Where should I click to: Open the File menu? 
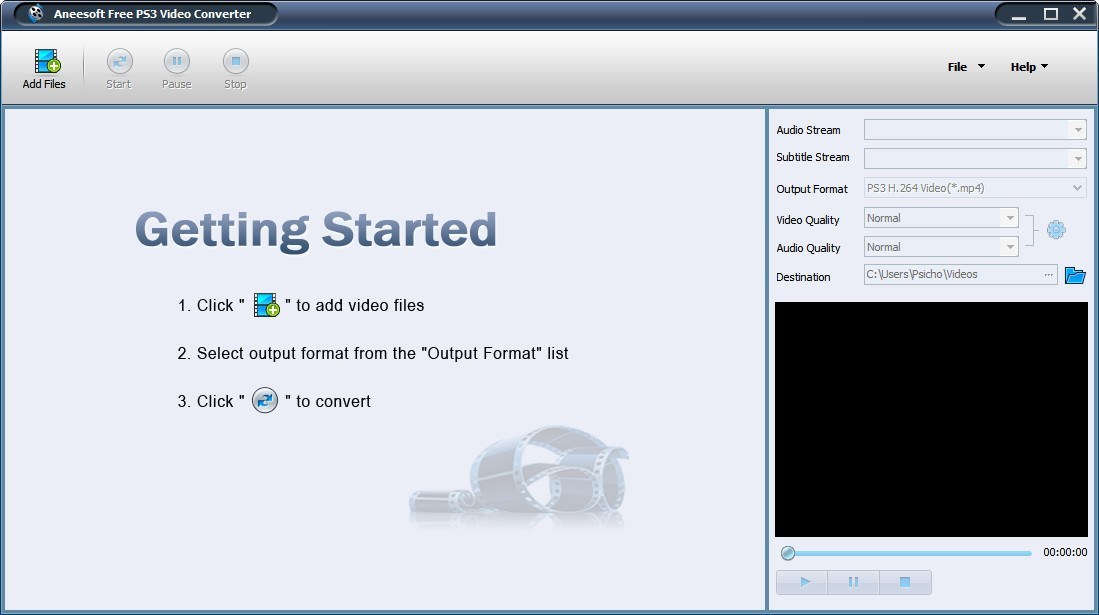[963, 66]
